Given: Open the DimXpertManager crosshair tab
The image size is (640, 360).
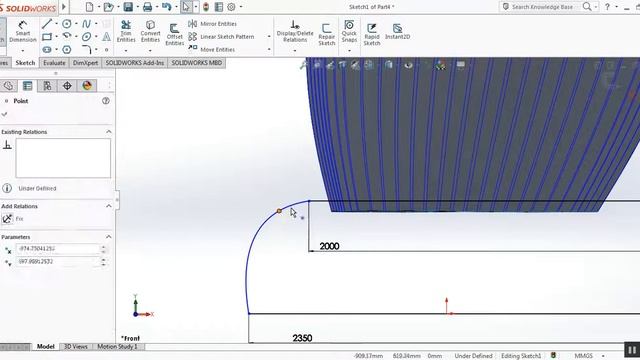Looking at the screenshot, I should point(67,86).
